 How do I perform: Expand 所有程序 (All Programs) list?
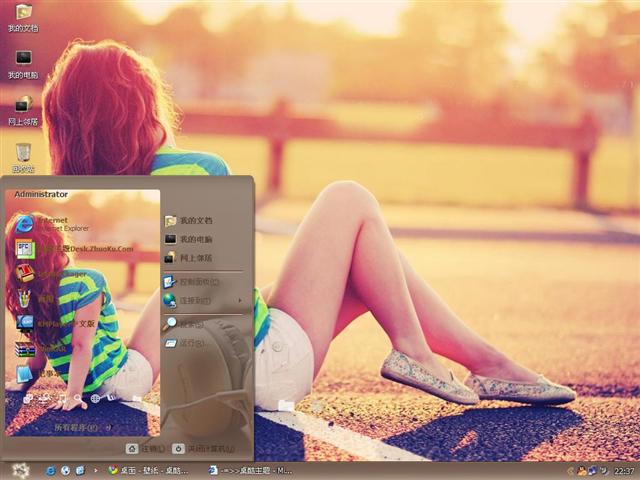(76, 427)
